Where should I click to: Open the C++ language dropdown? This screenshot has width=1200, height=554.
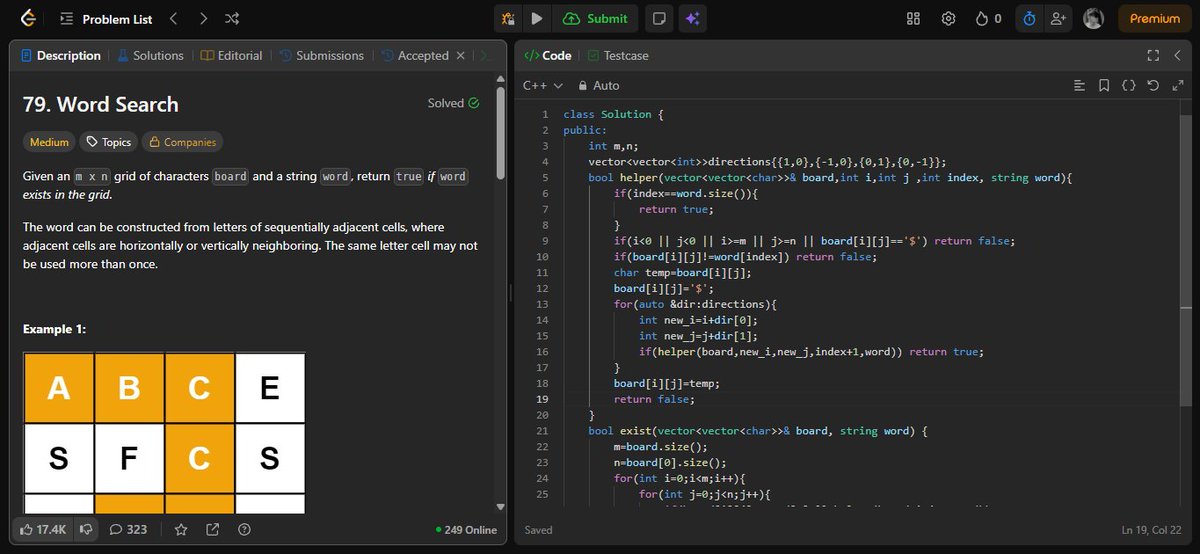coord(543,86)
